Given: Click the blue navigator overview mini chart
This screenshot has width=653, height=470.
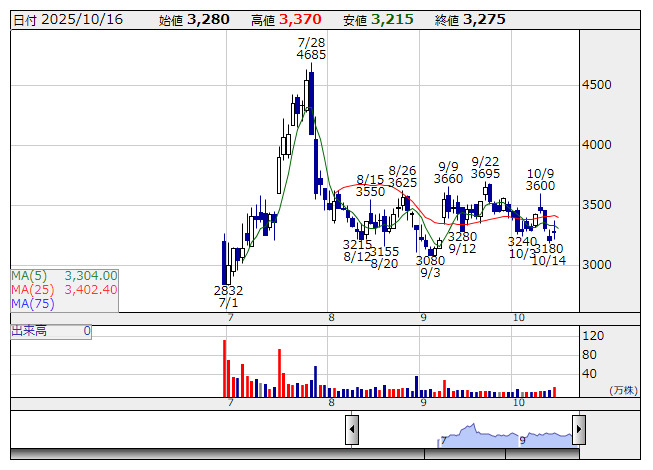Looking at the screenshot, I should coord(505,435).
